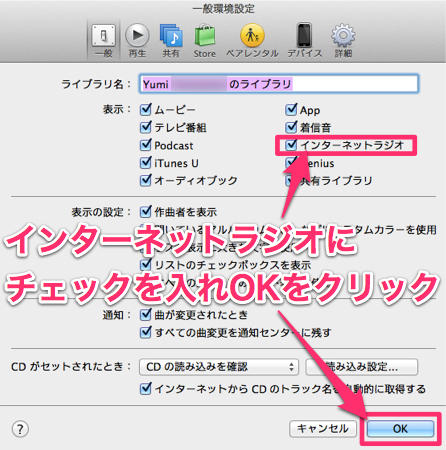
Task: Toggle すべての曲変更を通知センターに残す checkbox
Action: [146, 332]
